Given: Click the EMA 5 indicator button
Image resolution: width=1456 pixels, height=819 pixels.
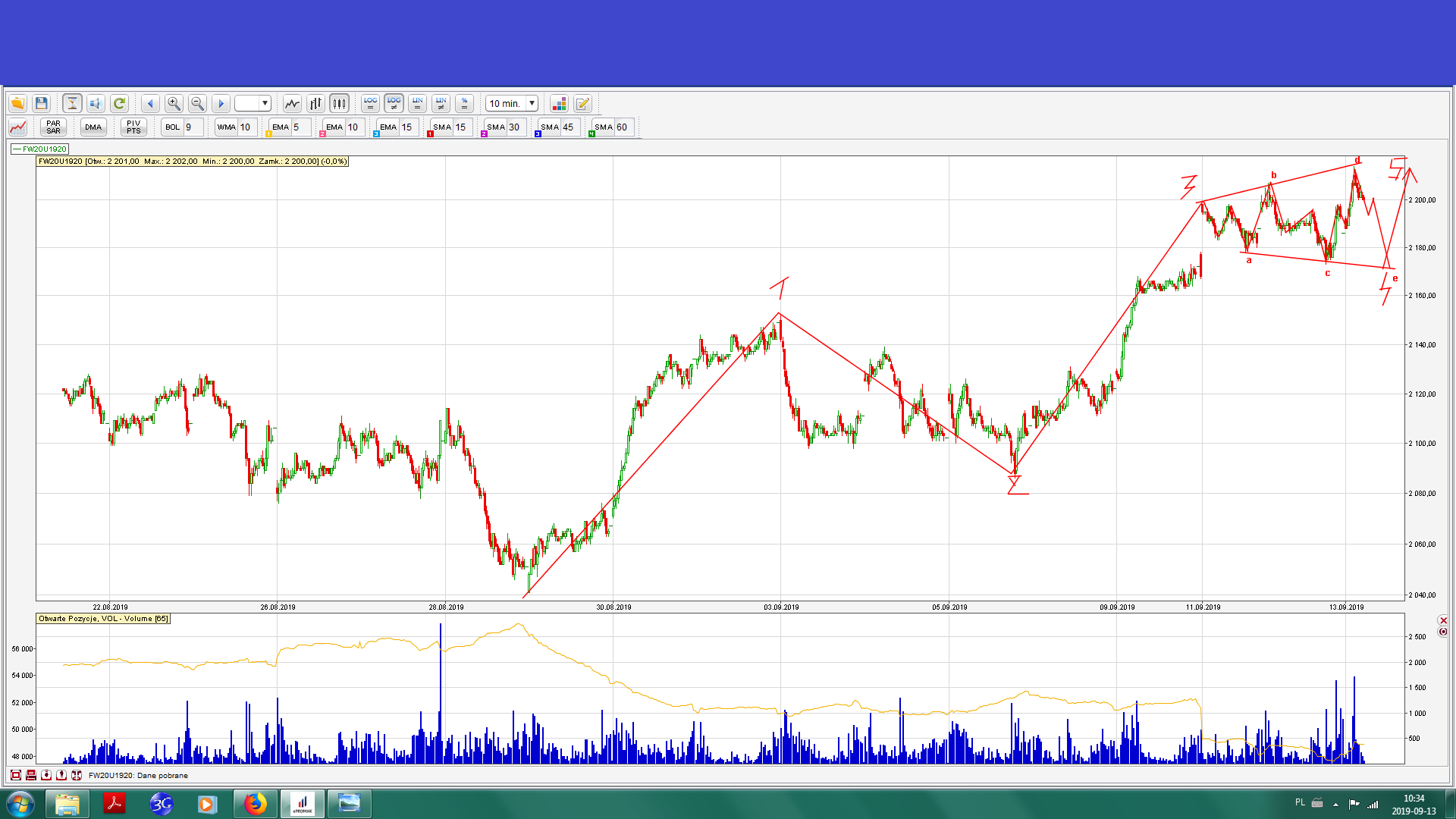Looking at the screenshot, I should tap(281, 127).
